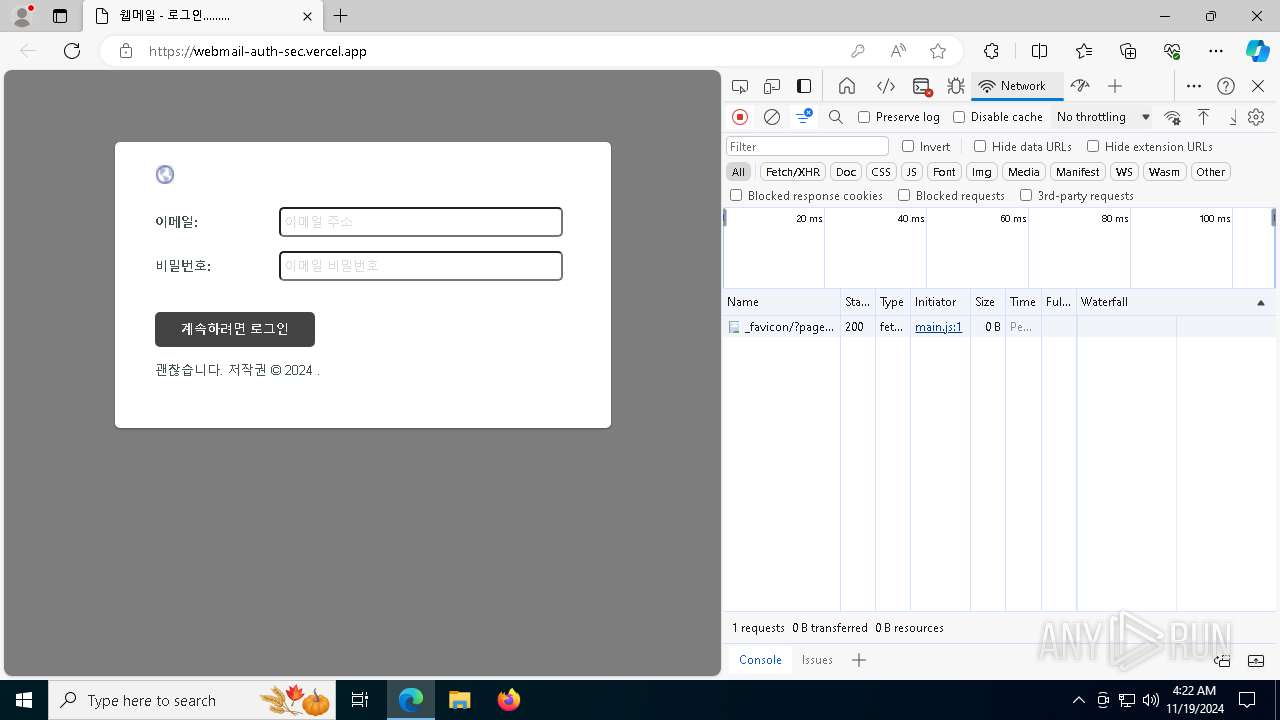This screenshot has height=720, width=1280.
Task: Switch to Console drawer tab
Action: [760, 660]
